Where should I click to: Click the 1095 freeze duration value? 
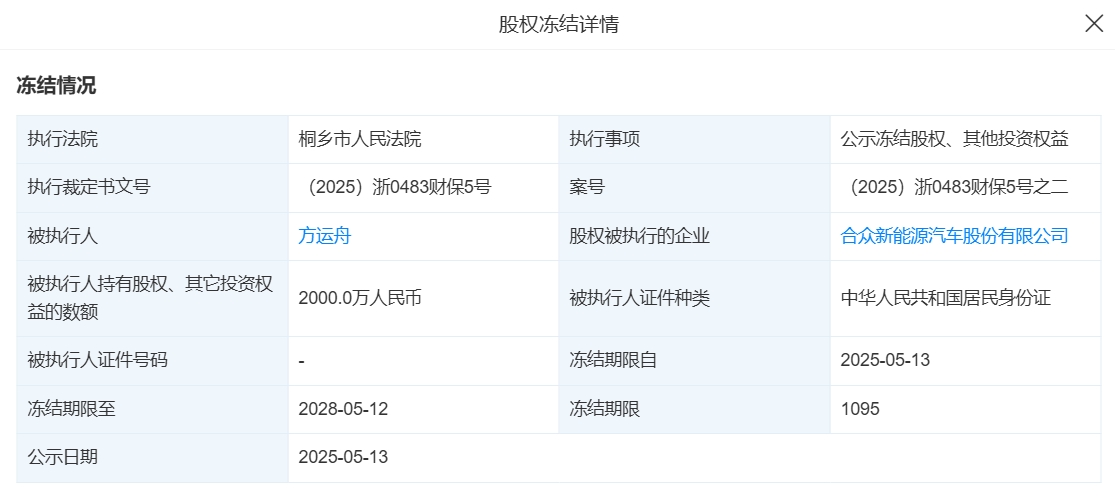tap(860, 408)
